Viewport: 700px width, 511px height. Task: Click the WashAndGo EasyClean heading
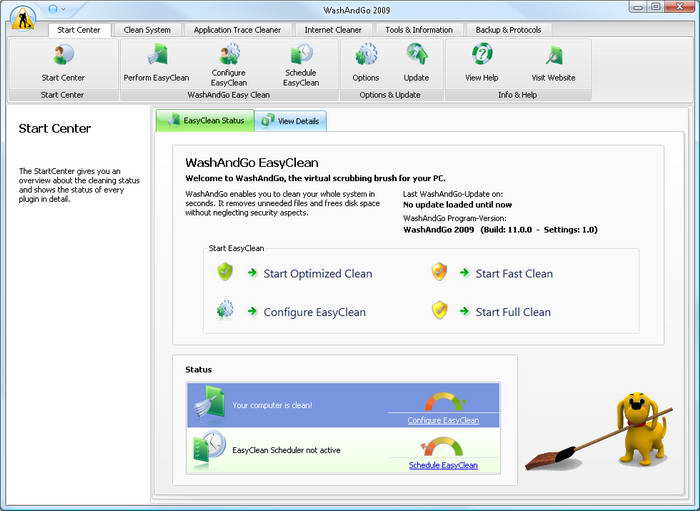[252, 162]
